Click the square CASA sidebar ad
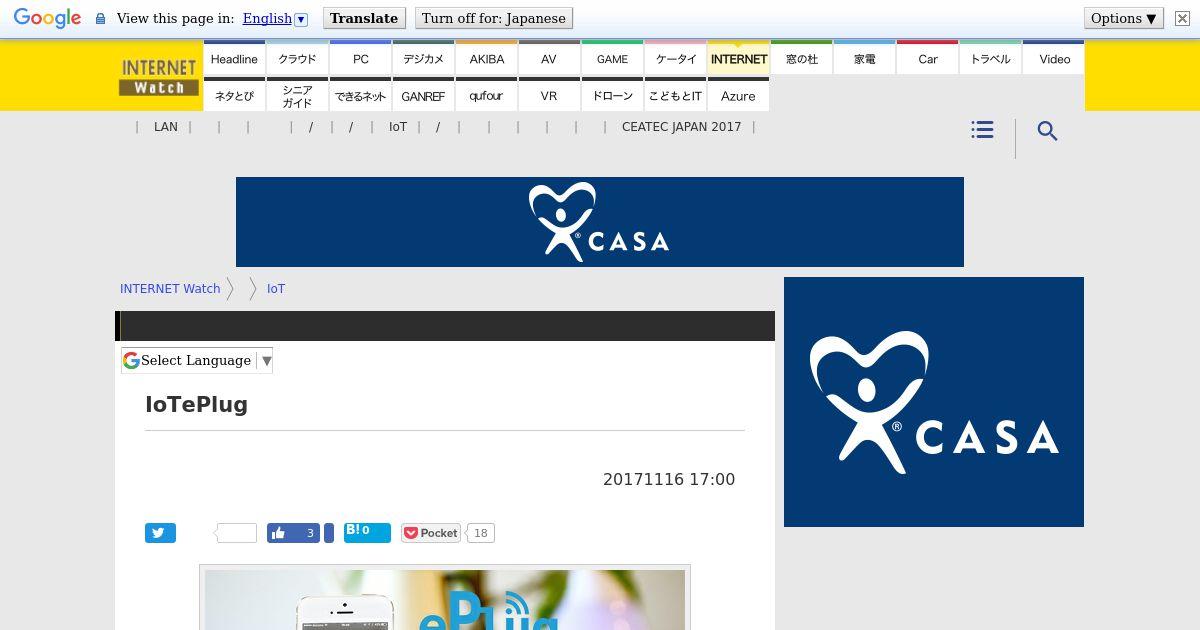The width and height of the screenshot is (1200, 630). click(x=934, y=402)
